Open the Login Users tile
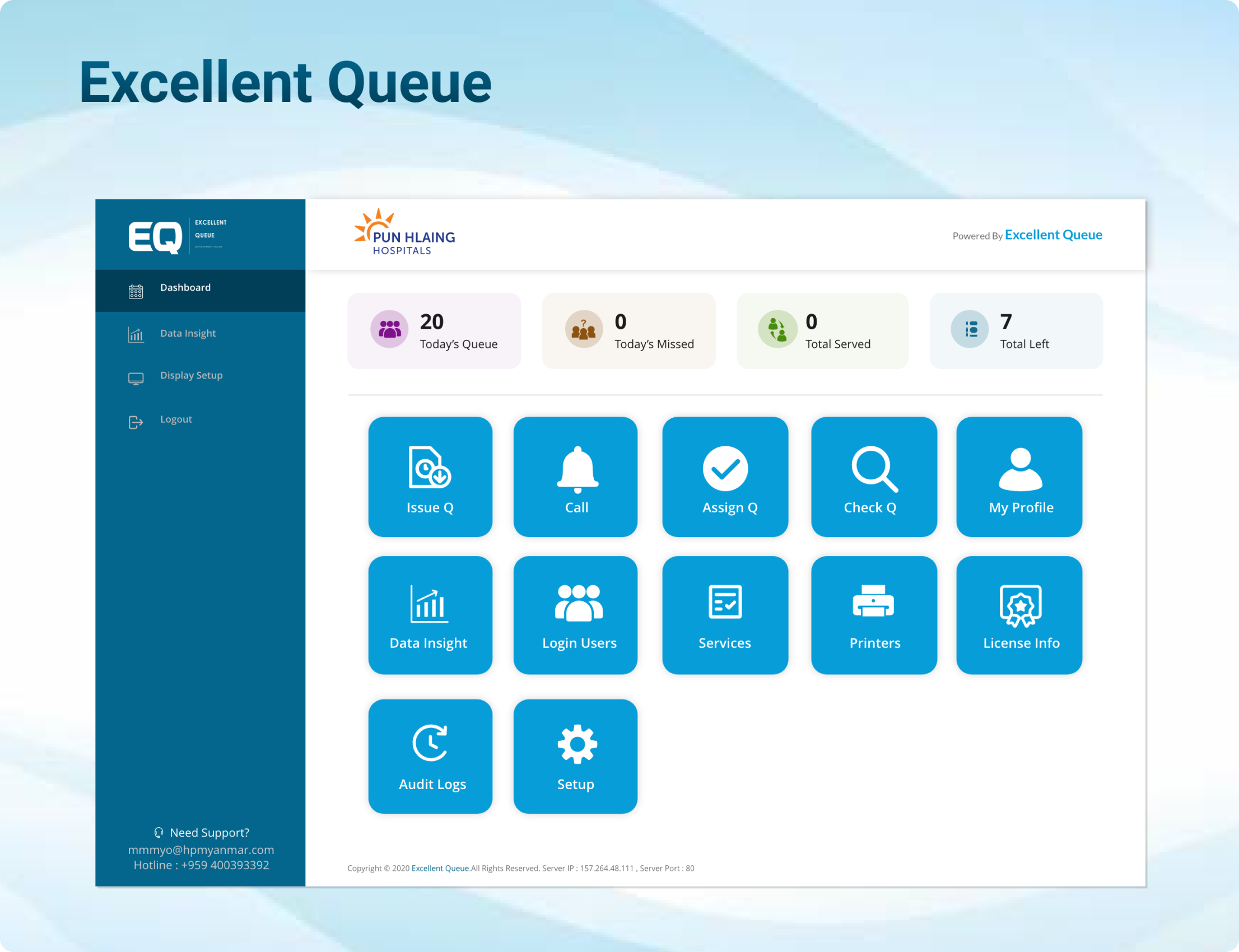 (x=575, y=615)
